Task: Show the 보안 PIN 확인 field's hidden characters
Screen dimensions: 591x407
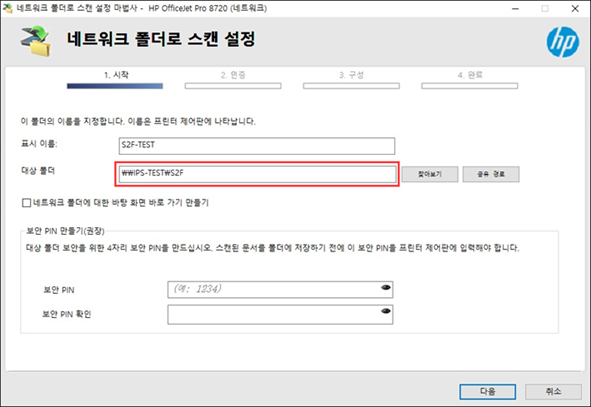Action: (385, 311)
